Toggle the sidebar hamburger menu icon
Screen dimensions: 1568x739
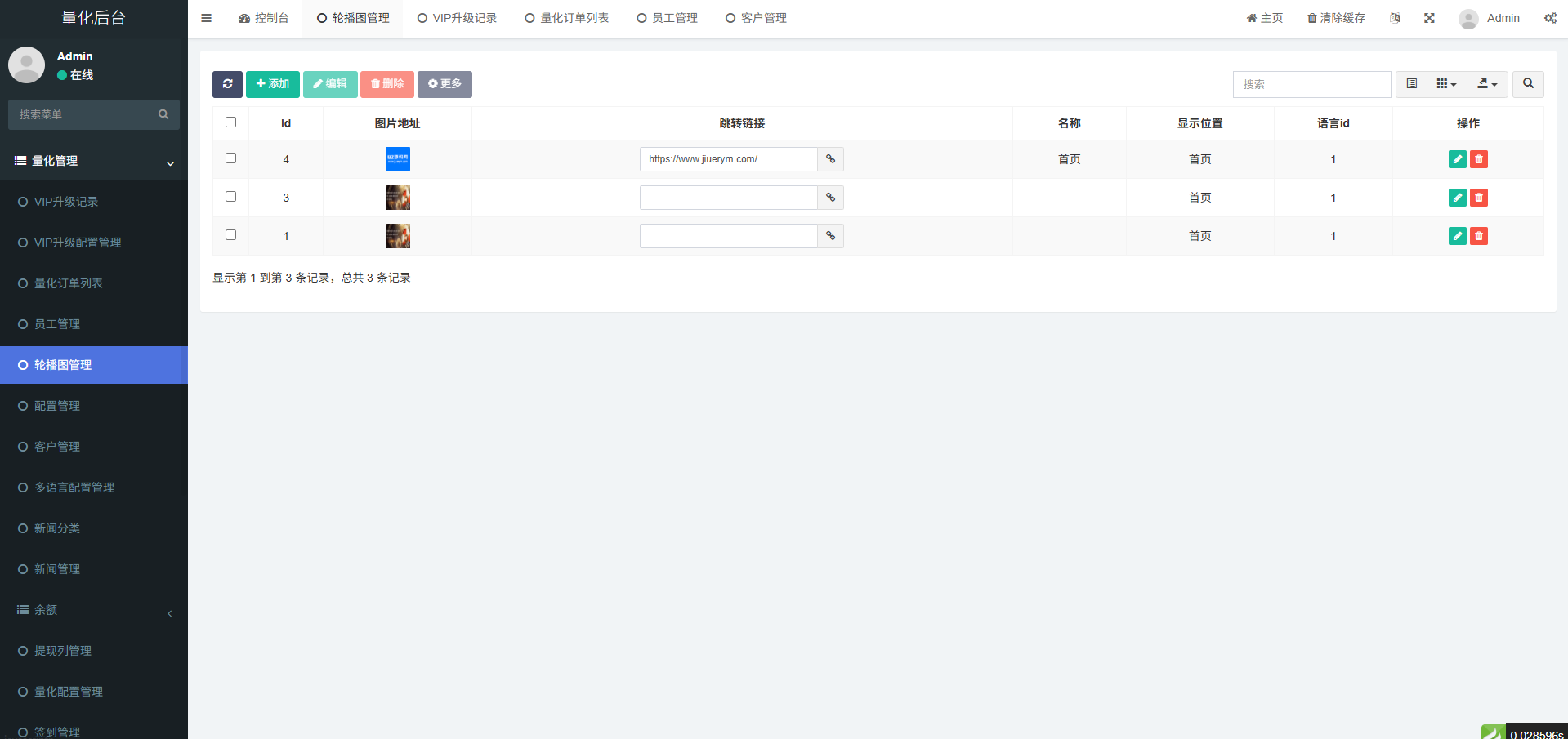pyautogui.click(x=206, y=18)
